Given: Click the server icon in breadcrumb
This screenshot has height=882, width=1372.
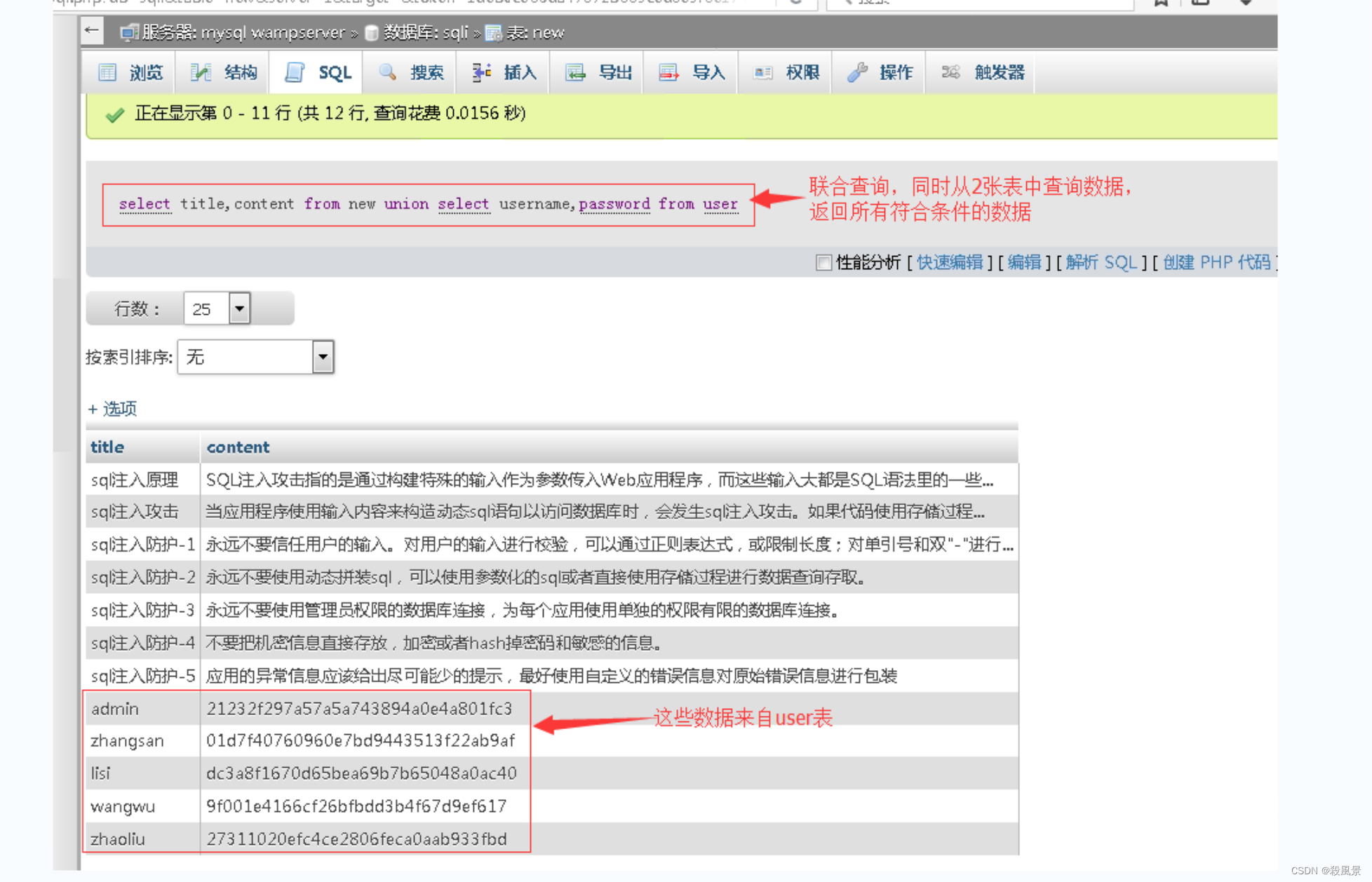Looking at the screenshot, I should [128, 32].
